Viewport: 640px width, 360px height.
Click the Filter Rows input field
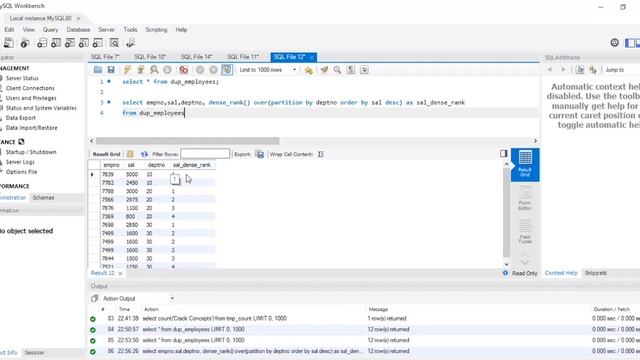[x=205, y=153]
